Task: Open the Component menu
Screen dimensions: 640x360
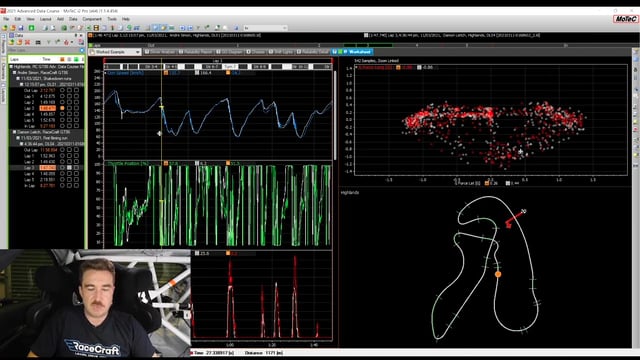Action: [92, 19]
